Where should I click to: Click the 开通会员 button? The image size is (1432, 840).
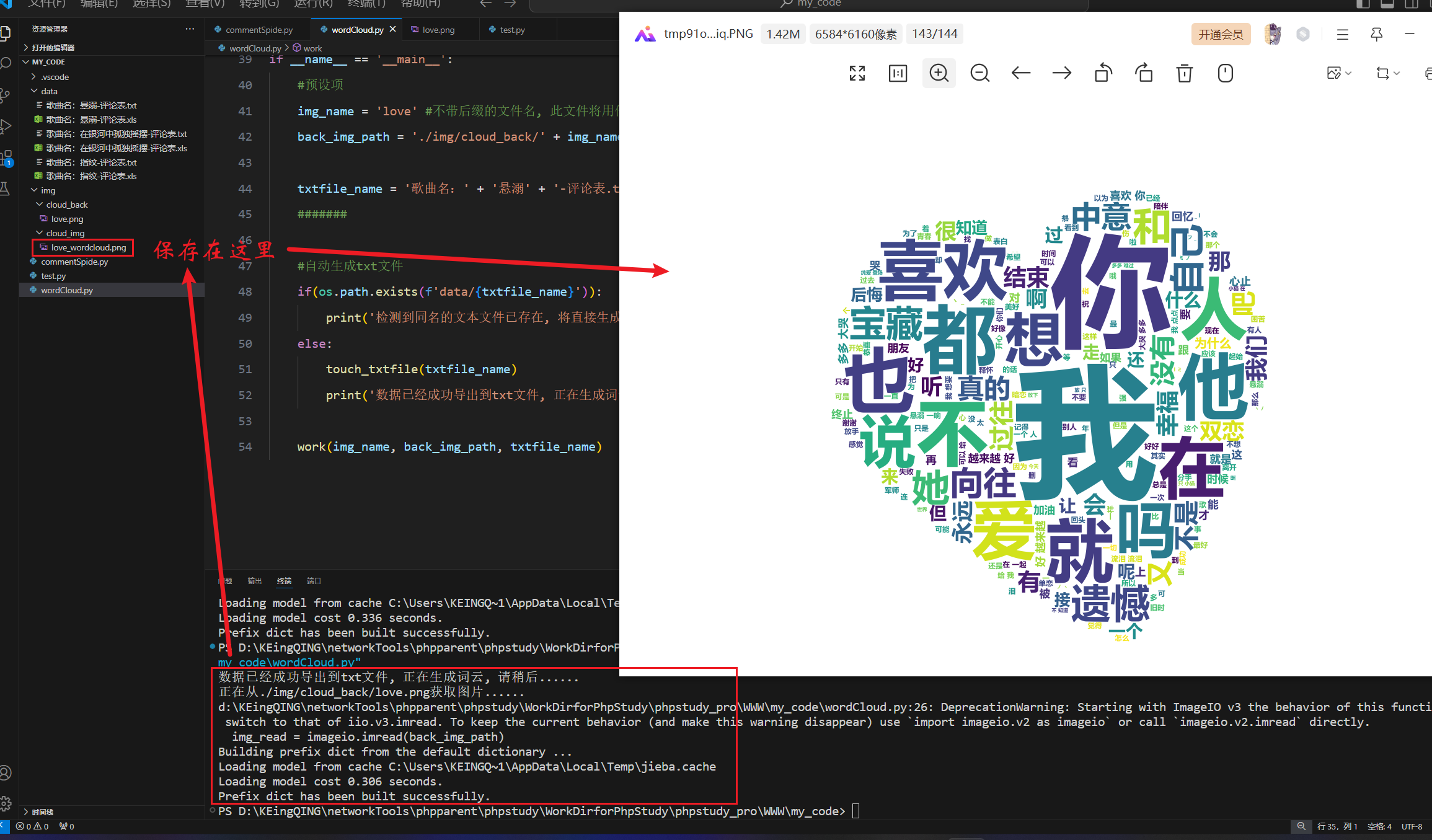(x=1220, y=35)
